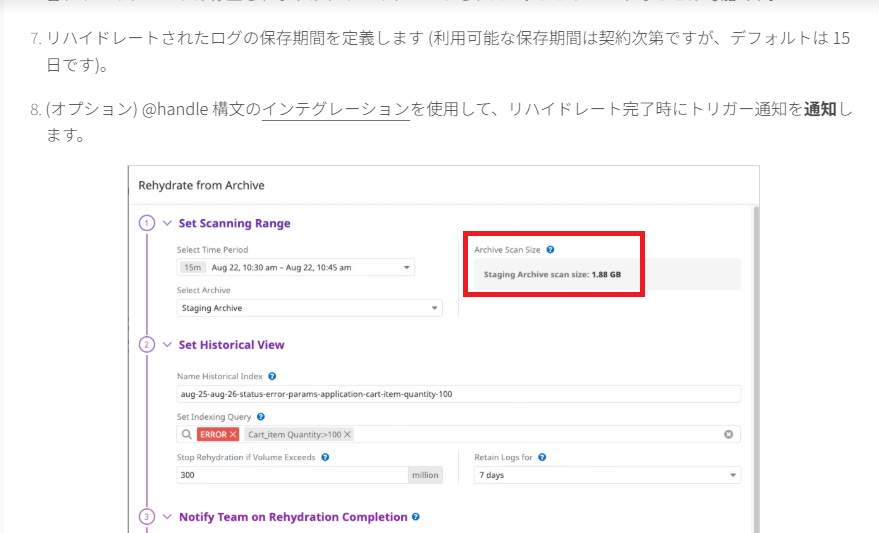Click the Notify Team on Rehydration Completion heading

pyautogui.click(x=293, y=517)
